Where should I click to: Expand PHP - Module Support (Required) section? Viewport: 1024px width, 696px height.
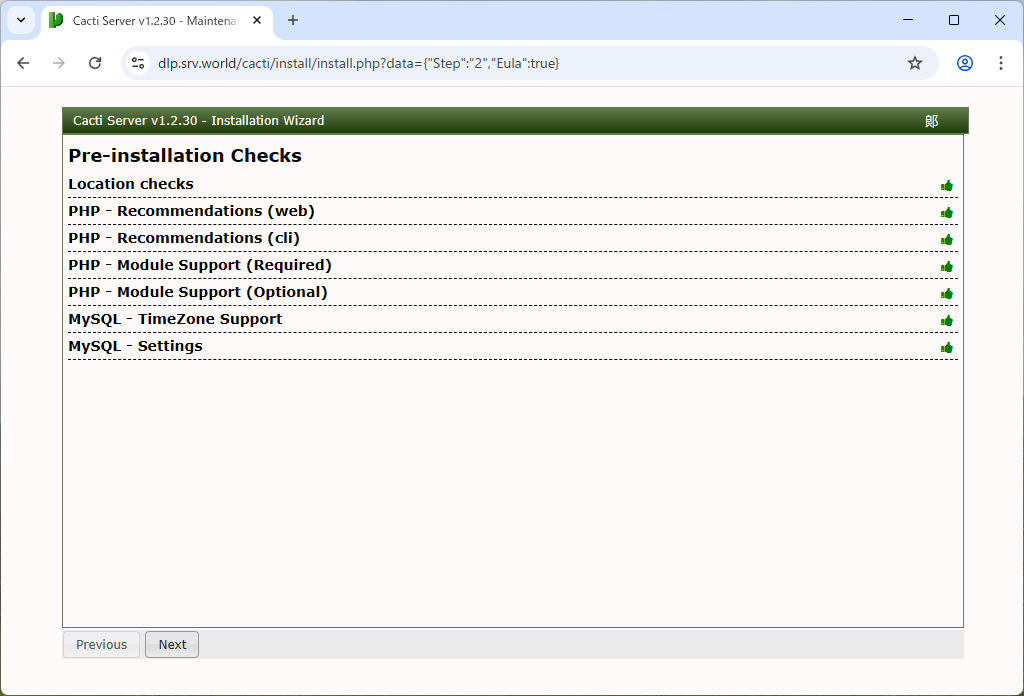tap(200, 265)
